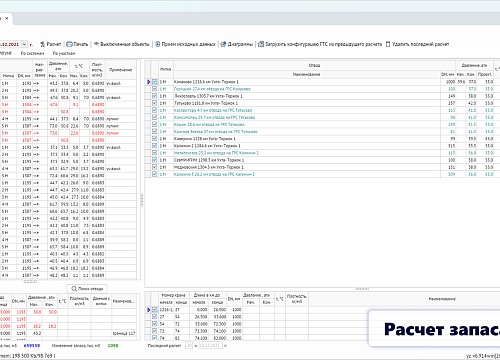
Task: Select the Калинин-3 28.2 км отвода row name
Action: pos(214,174)
